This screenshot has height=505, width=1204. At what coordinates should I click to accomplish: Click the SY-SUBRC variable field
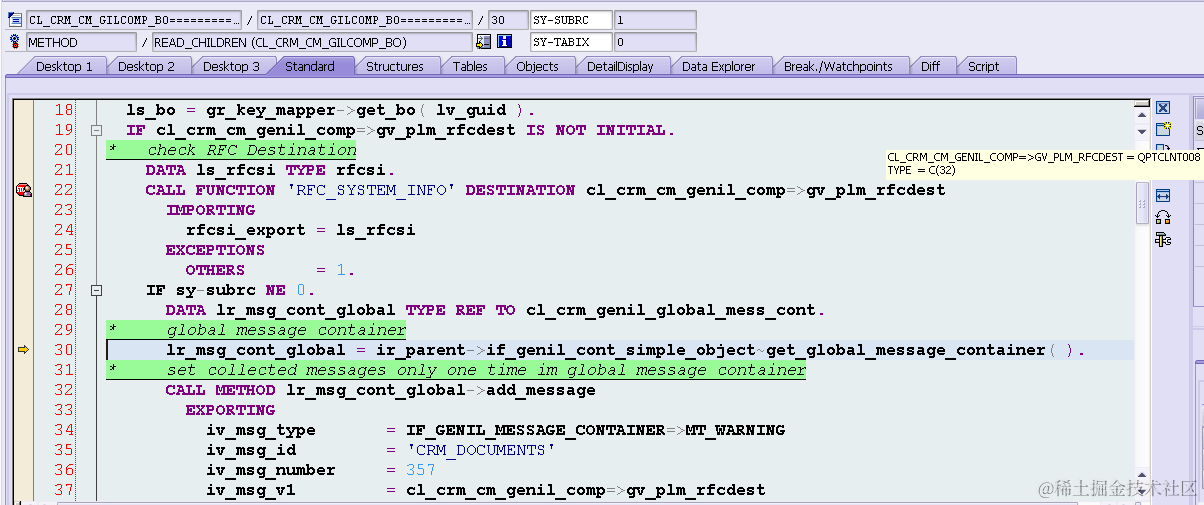(x=571, y=20)
